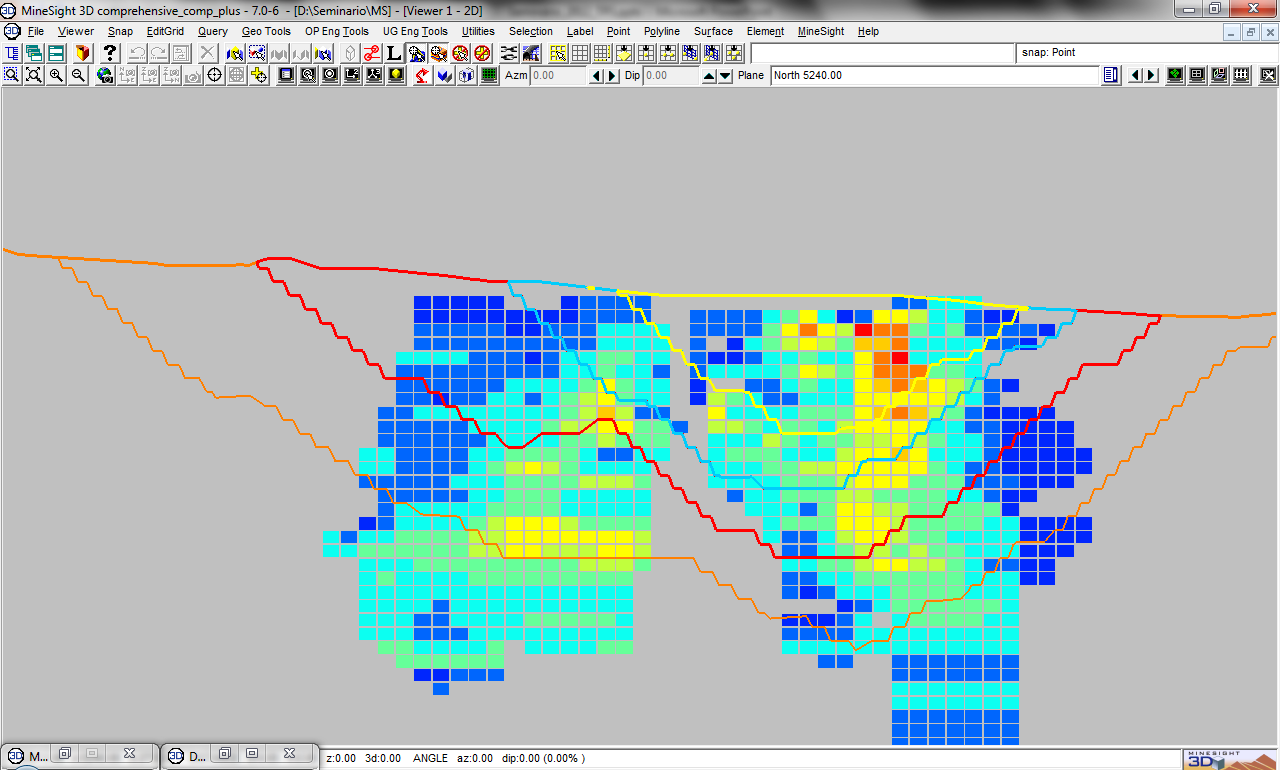Click the green grid block icon

[x=489, y=75]
